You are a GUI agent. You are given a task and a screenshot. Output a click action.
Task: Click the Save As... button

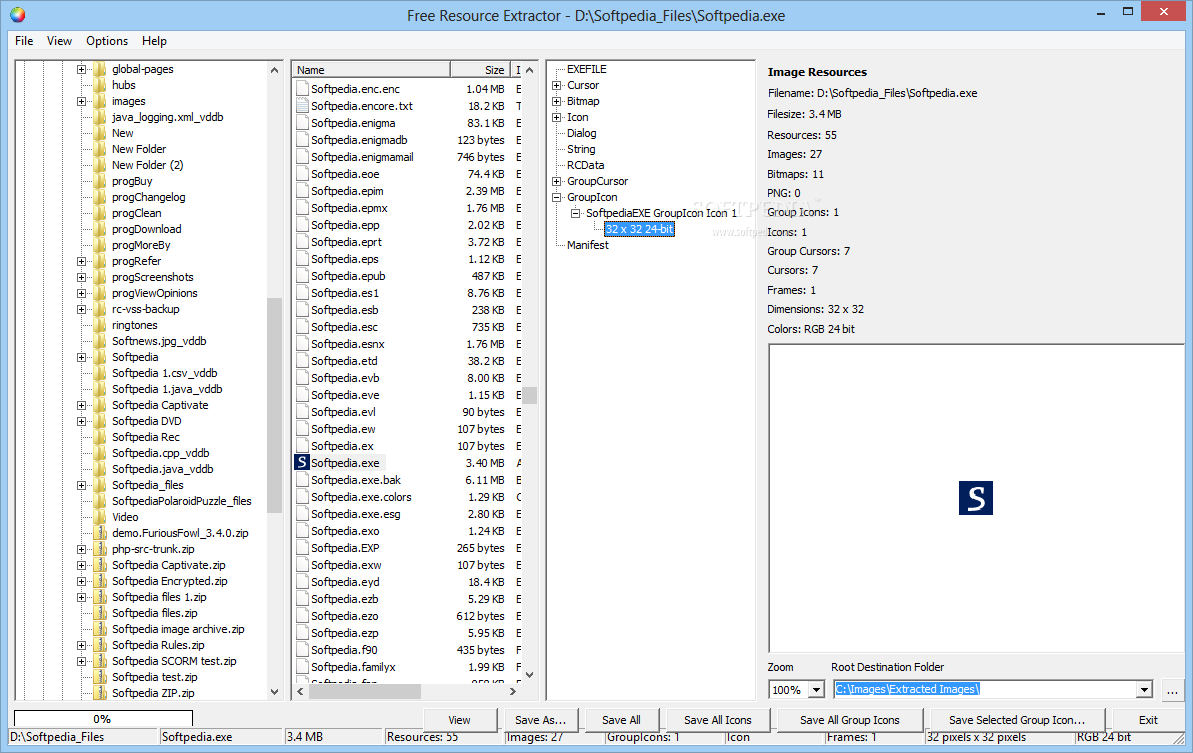[540, 720]
